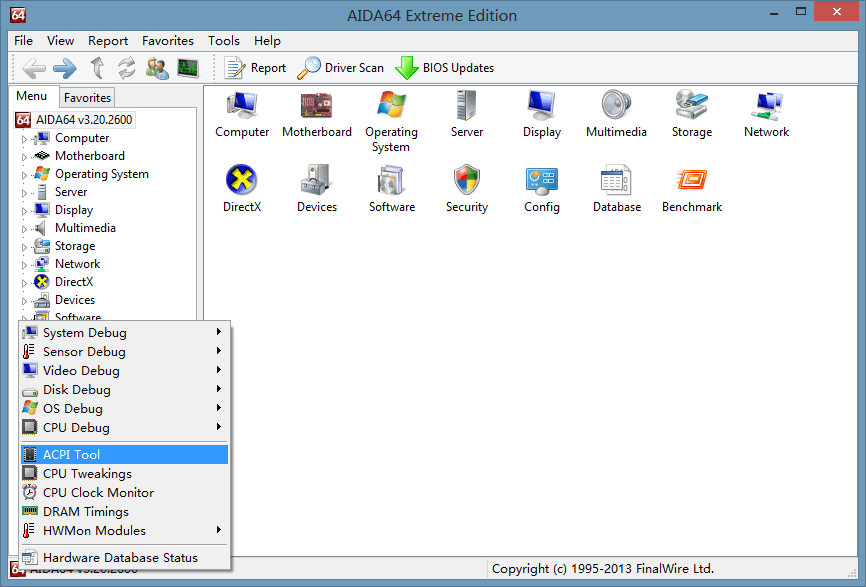Open the Database icon in main pane
Image resolution: width=866 pixels, height=587 pixels.
coord(616,180)
